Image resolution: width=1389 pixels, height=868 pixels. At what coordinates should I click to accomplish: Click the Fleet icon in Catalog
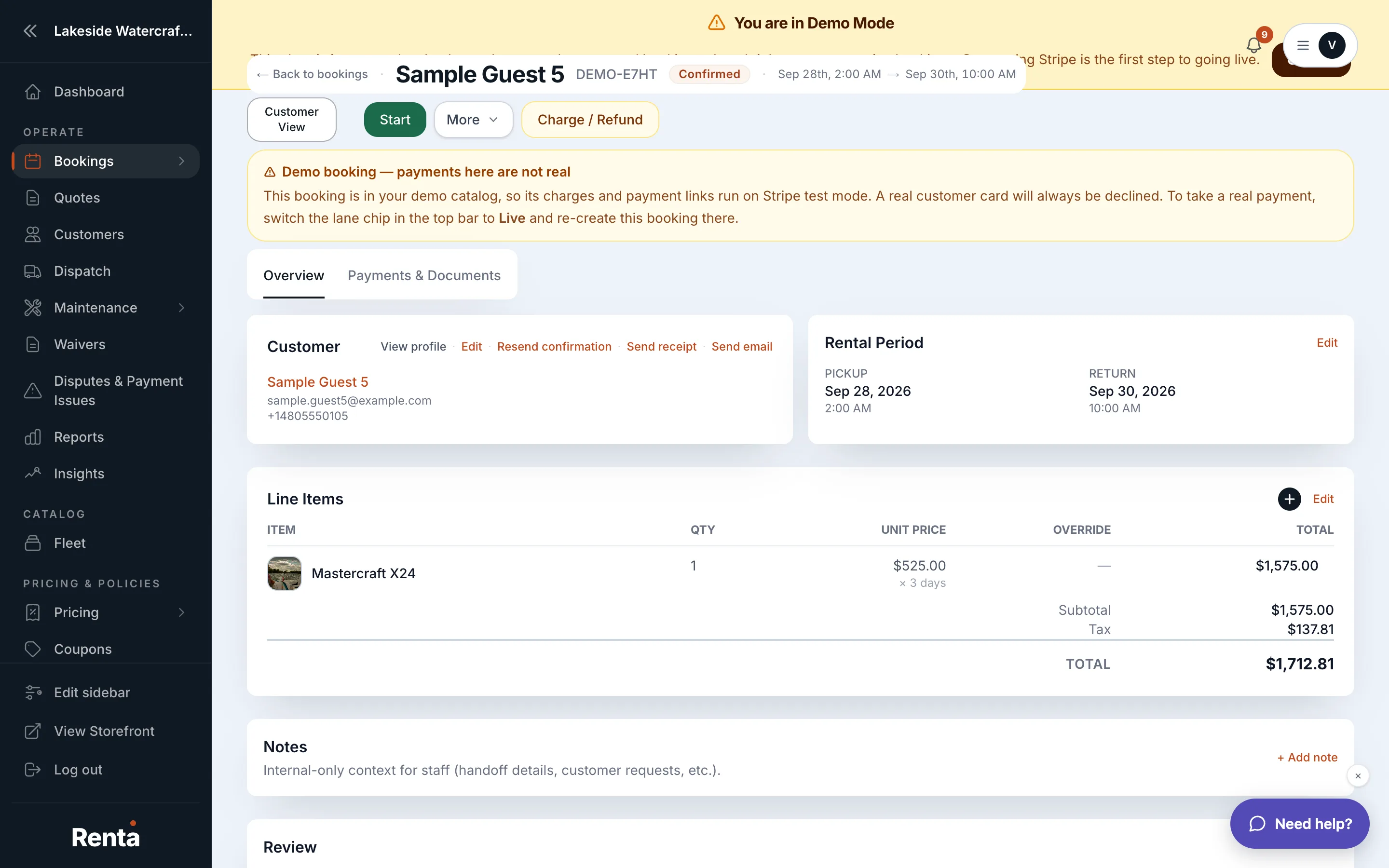pos(33,543)
